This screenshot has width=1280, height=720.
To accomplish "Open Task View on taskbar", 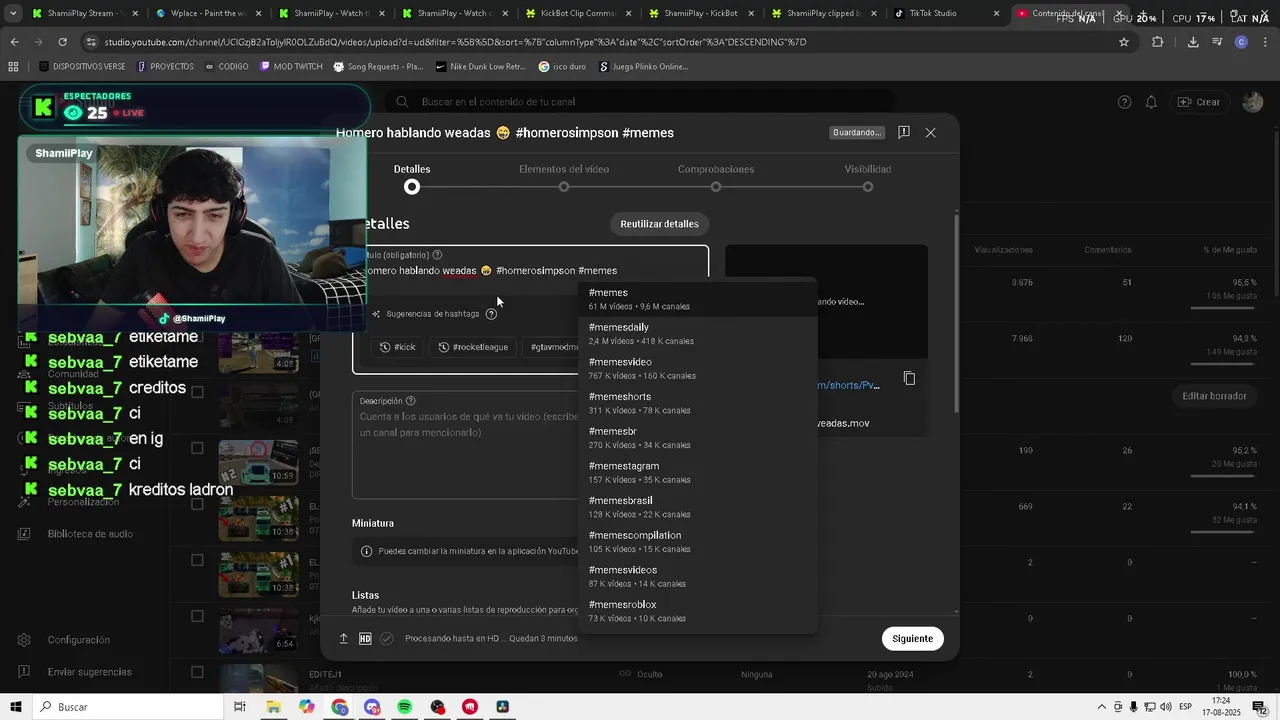I will click(240, 707).
